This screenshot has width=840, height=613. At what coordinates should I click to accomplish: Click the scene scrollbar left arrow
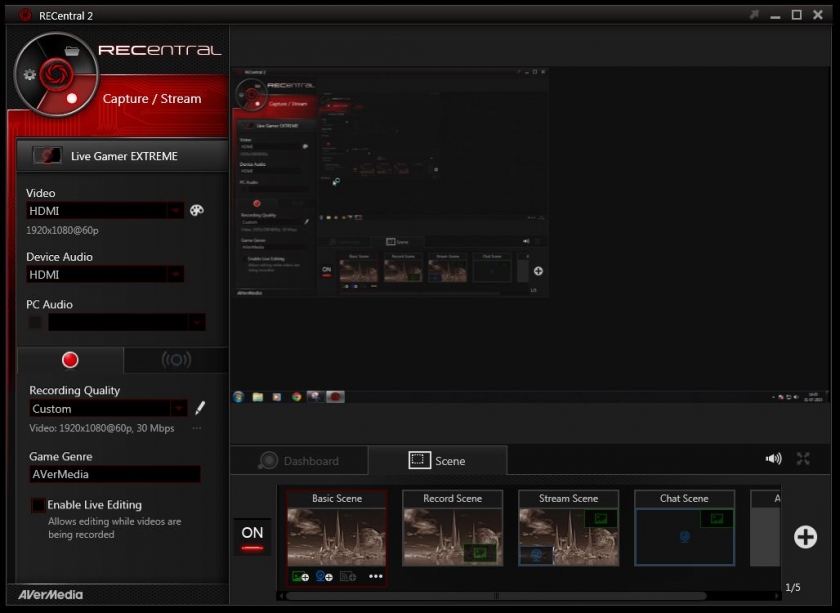coord(281,596)
